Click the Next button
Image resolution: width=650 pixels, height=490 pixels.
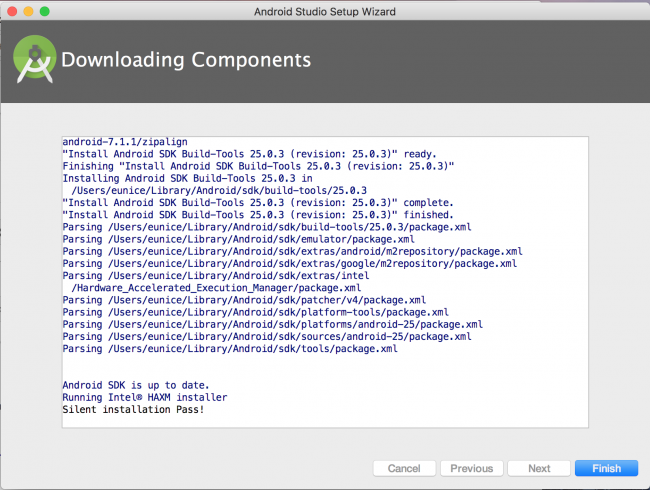pos(539,468)
